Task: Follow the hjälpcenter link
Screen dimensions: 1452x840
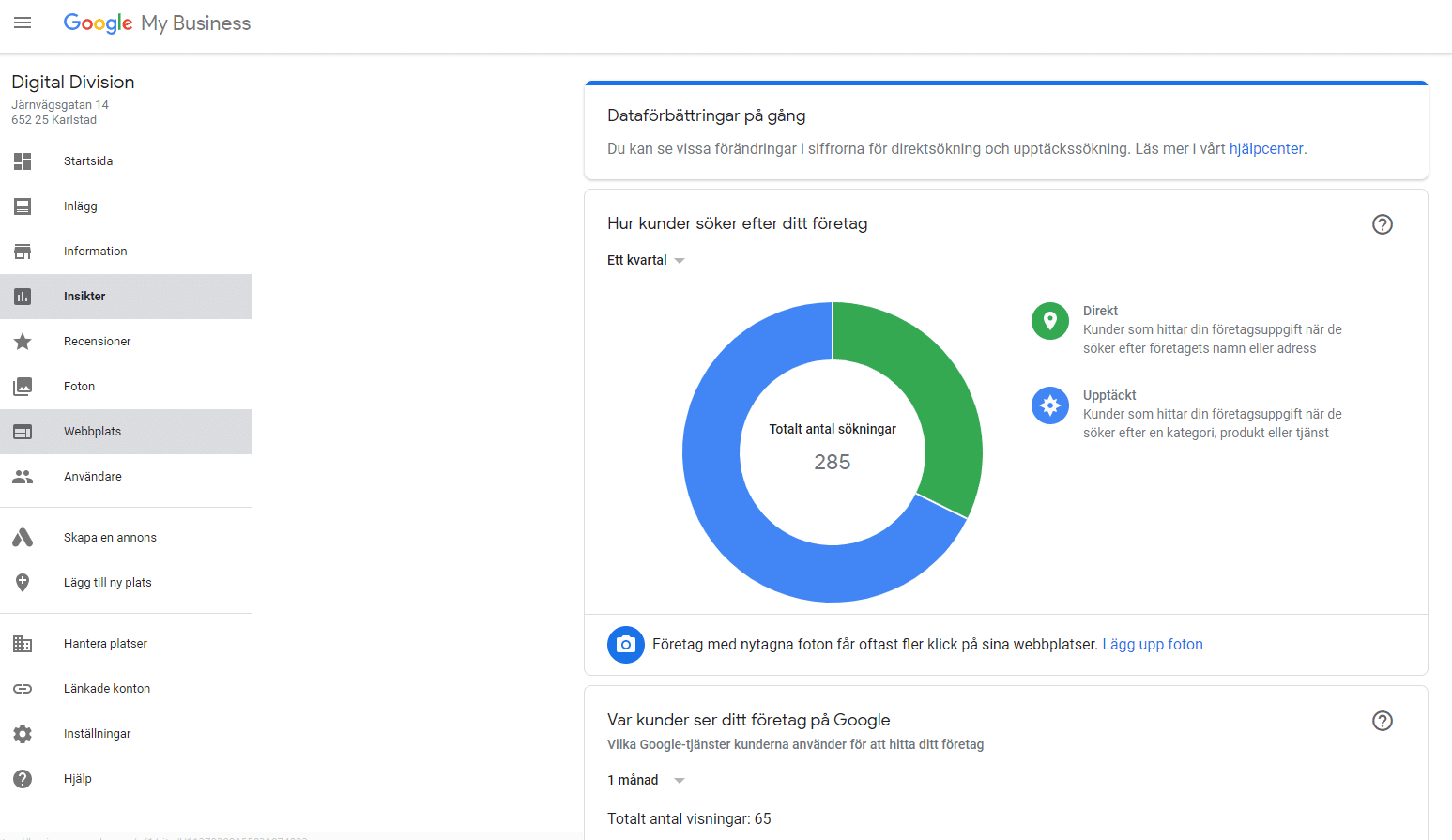Action: pyautogui.click(x=1266, y=148)
